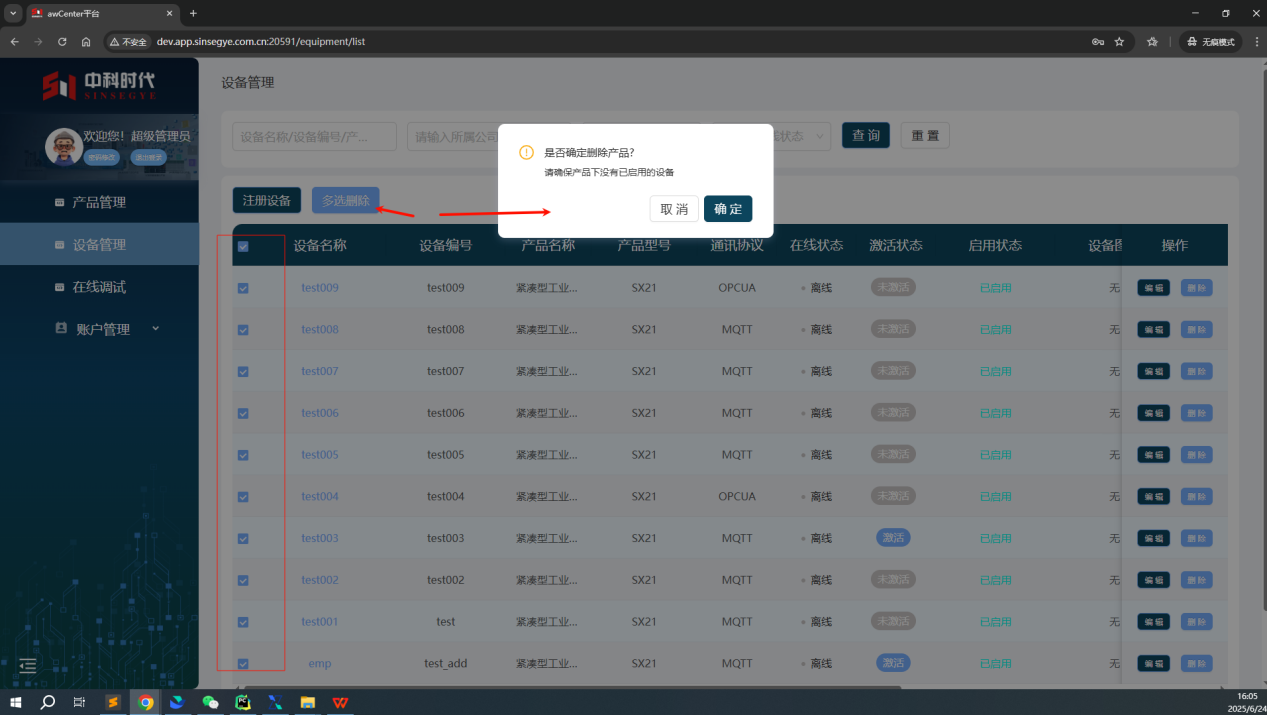Click the bookmark star icon in address bar

click(1119, 42)
